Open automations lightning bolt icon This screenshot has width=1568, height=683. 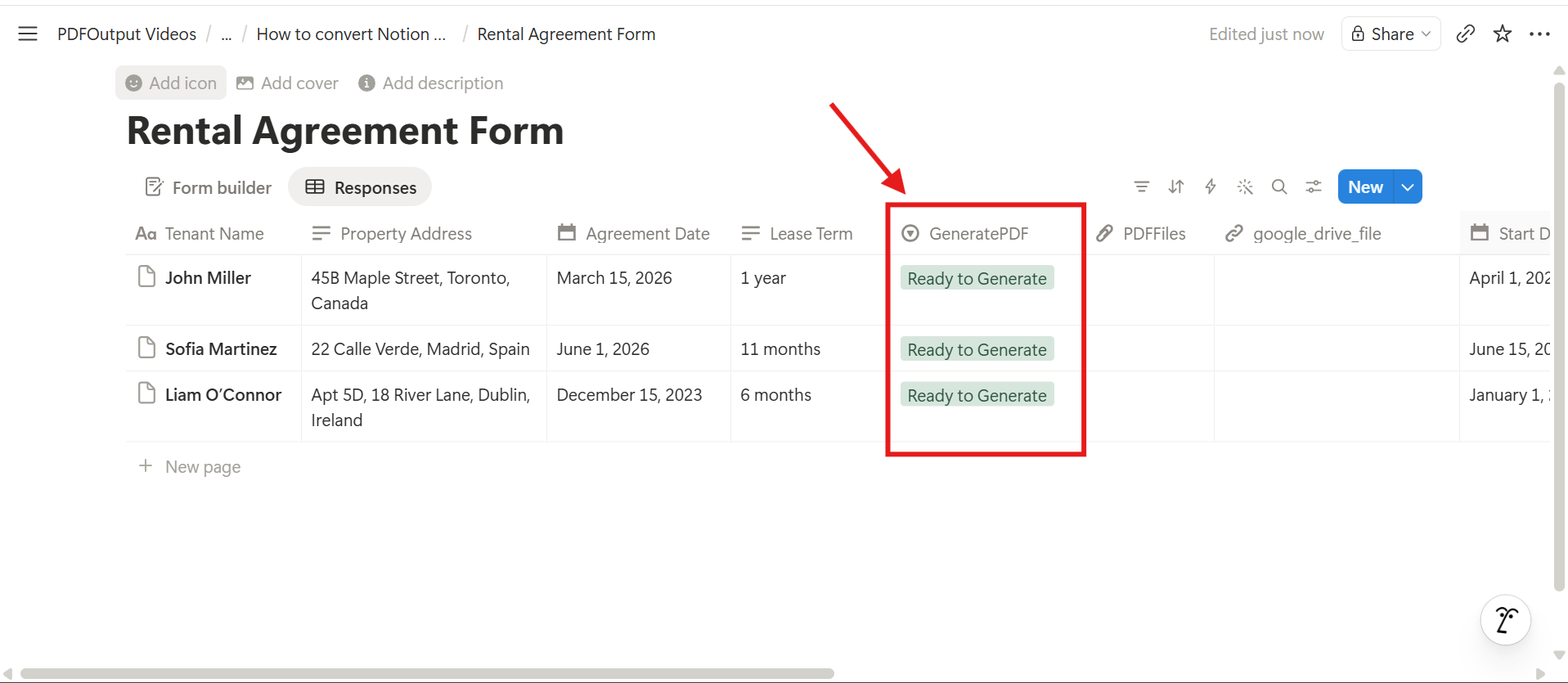(1211, 187)
